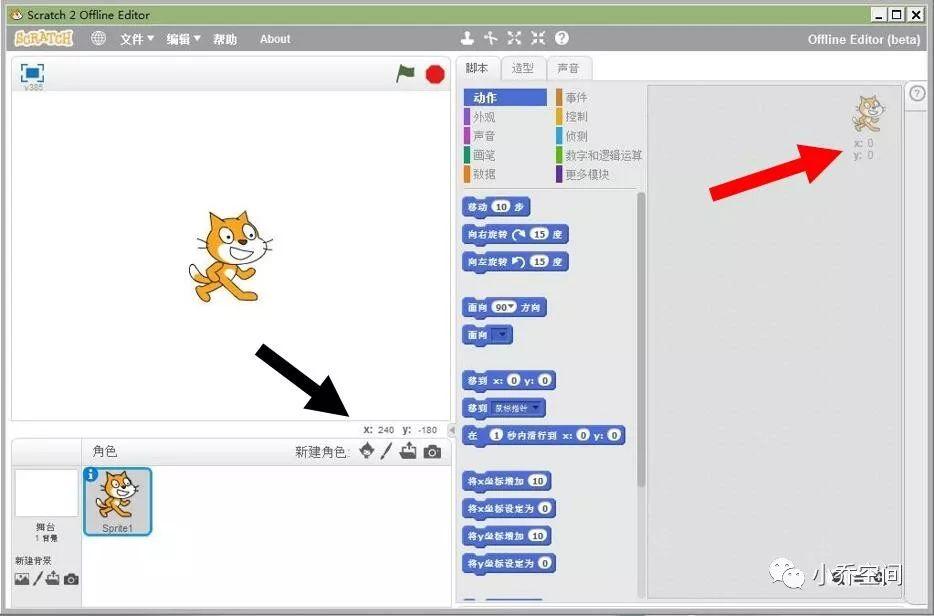Take new backdrop from camera
Viewport: 934px width, 616px height.
[71, 579]
